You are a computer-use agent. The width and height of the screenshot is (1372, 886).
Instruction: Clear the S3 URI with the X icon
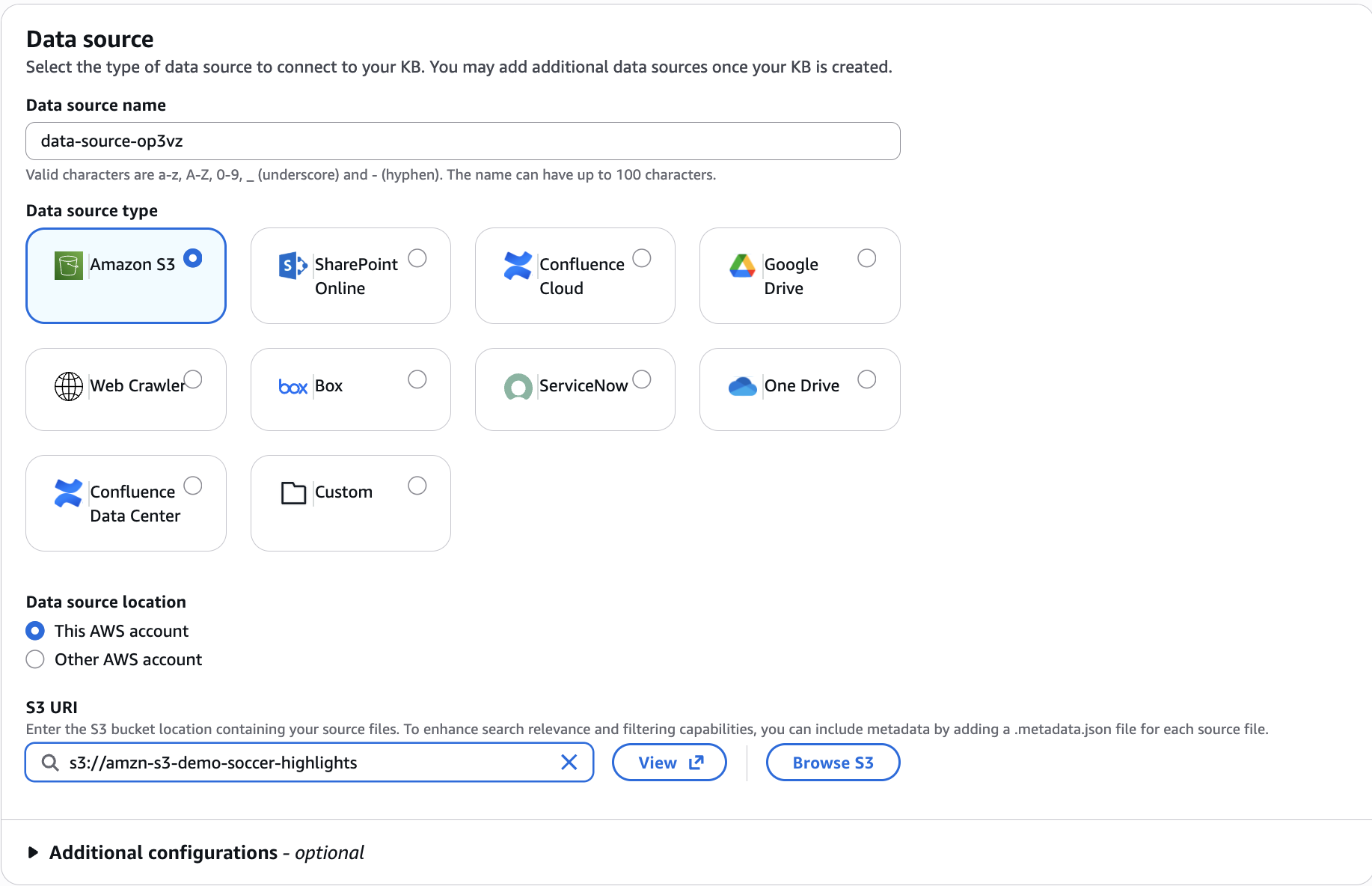pos(569,763)
